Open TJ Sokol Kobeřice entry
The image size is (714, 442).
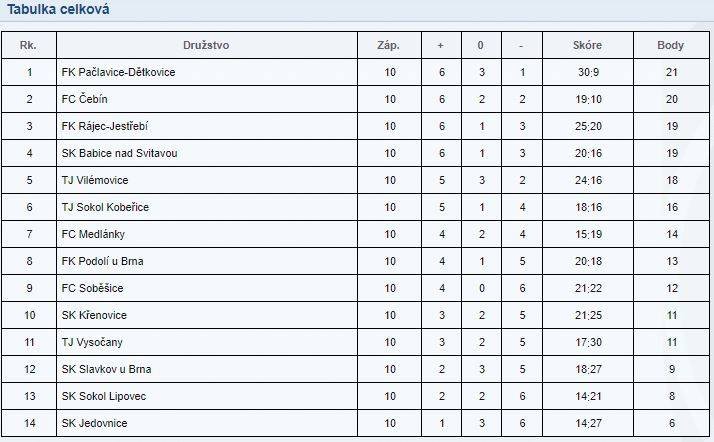105,207
